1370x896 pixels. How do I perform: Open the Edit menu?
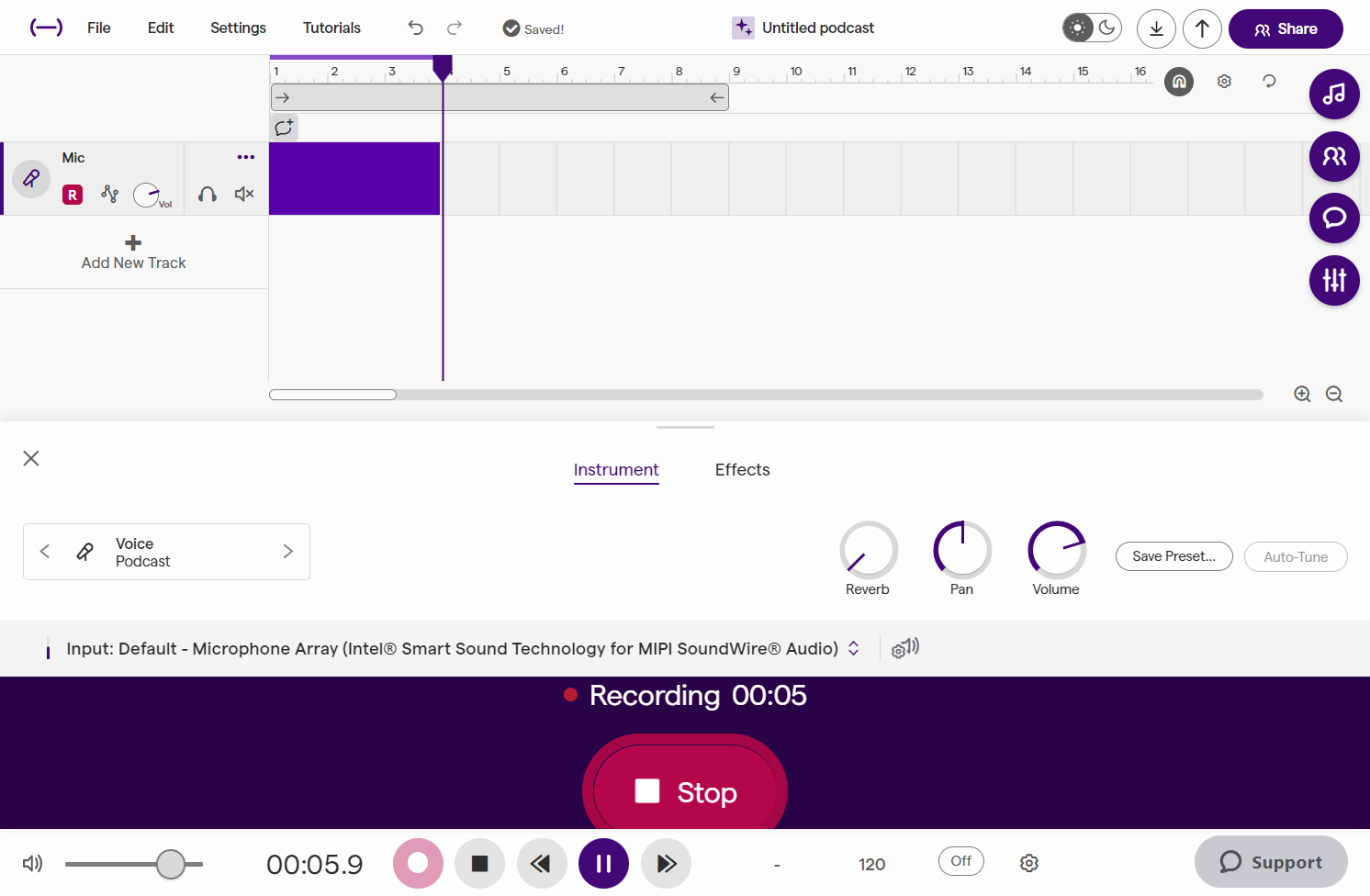161,28
